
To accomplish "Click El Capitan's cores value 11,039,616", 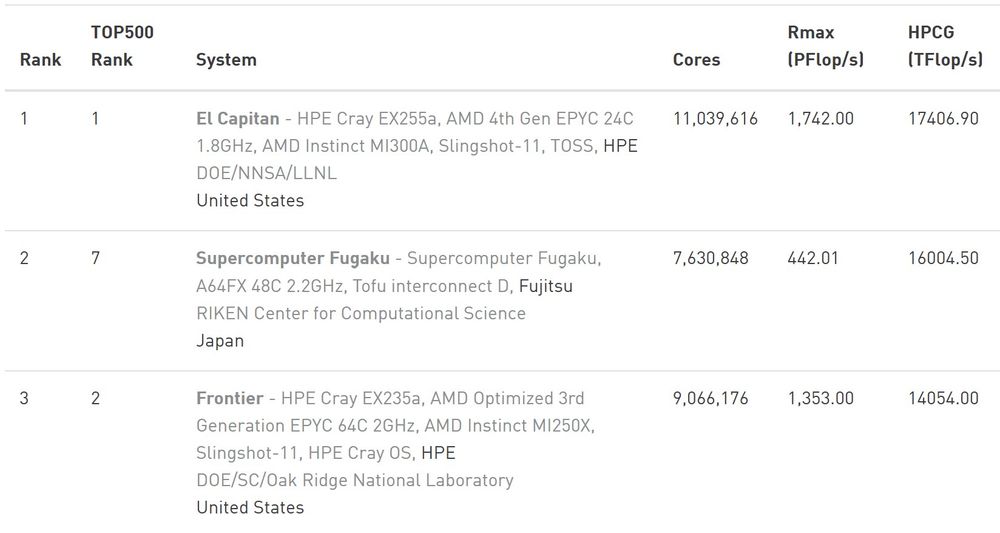I will (x=716, y=119).
